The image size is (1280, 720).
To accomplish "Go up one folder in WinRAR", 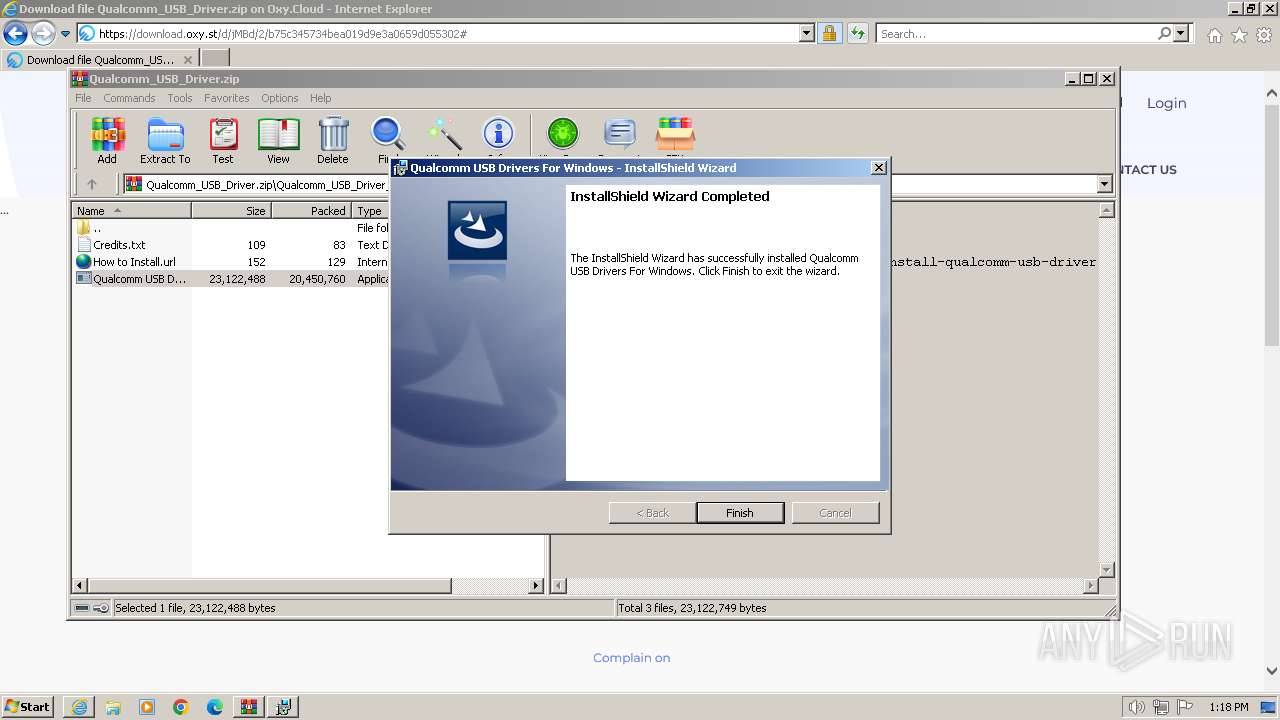I will (92, 184).
